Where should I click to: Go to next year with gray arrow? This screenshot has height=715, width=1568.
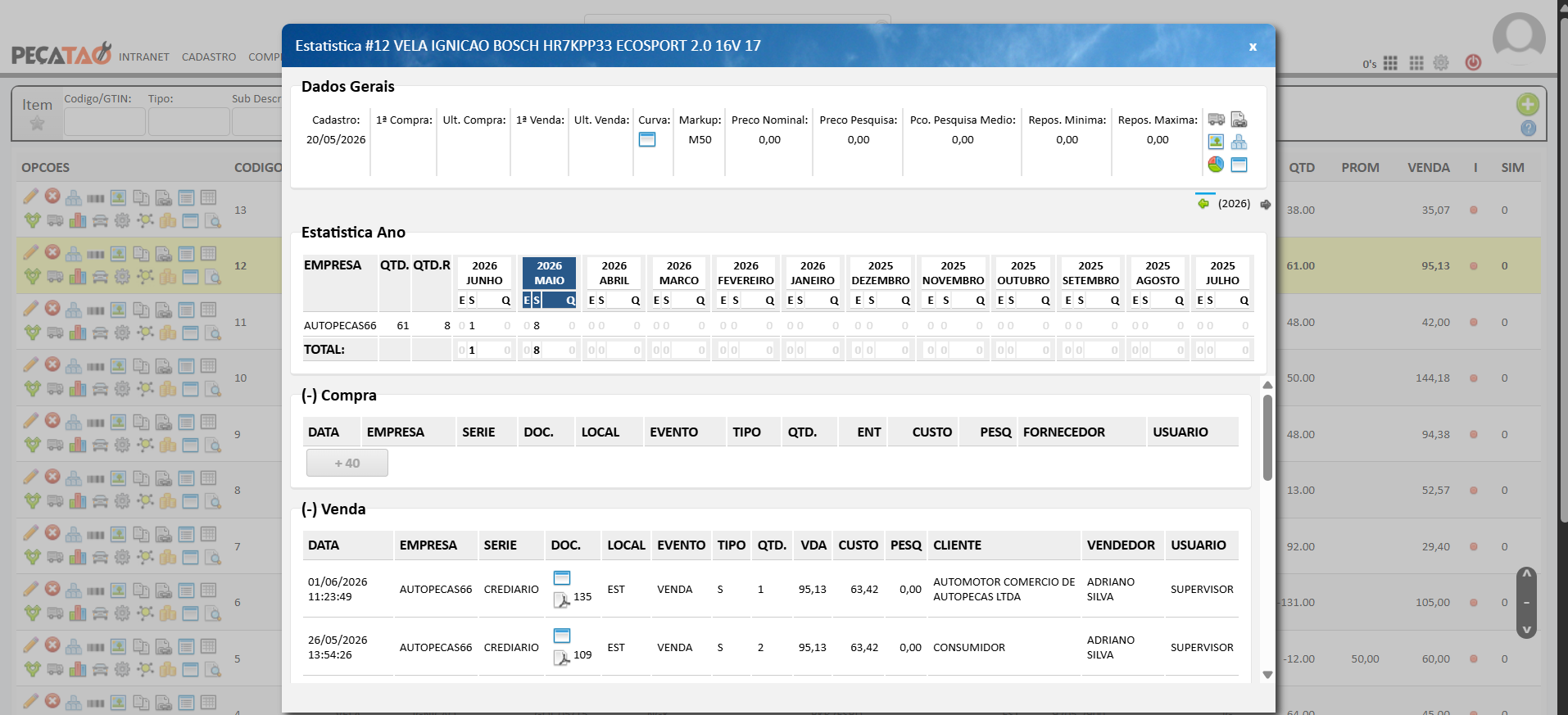point(1266,204)
